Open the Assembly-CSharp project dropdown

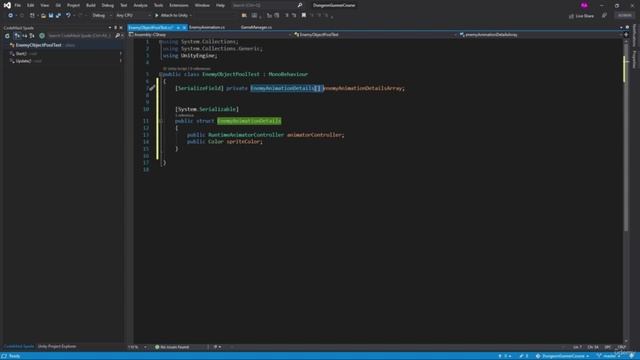pyautogui.click(x=210, y=35)
